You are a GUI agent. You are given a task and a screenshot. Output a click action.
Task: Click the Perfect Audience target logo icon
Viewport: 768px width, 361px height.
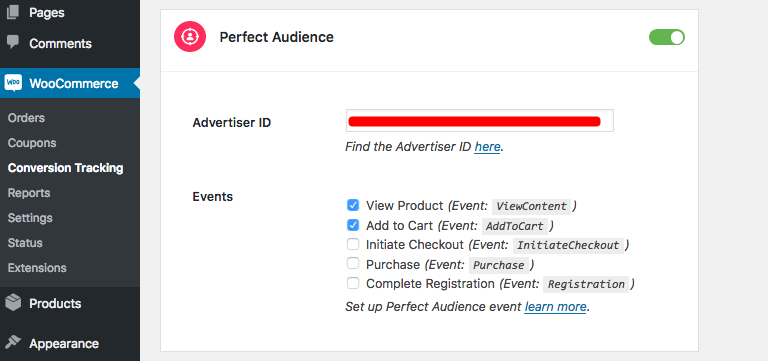point(190,37)
